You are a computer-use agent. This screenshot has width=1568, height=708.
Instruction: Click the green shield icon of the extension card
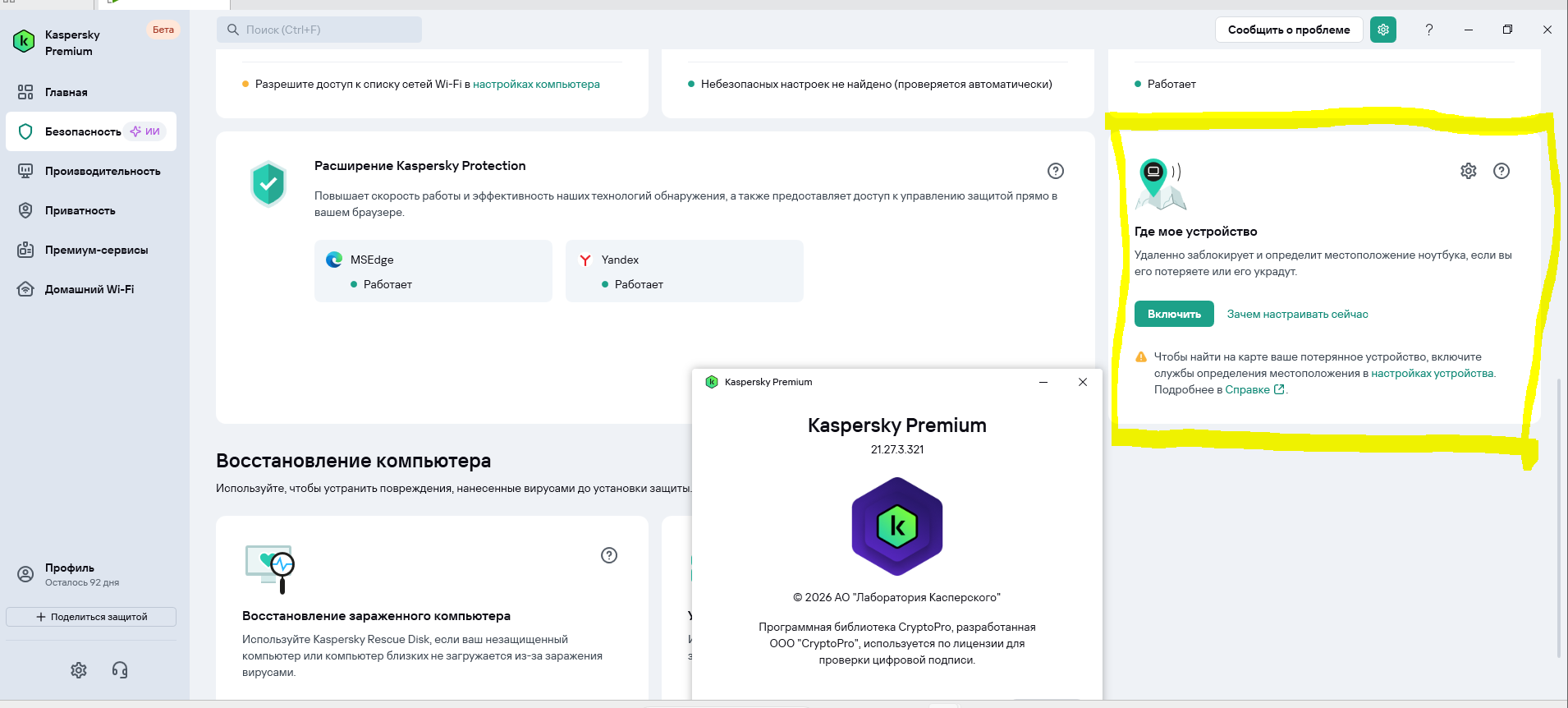[x=268, y=183]
